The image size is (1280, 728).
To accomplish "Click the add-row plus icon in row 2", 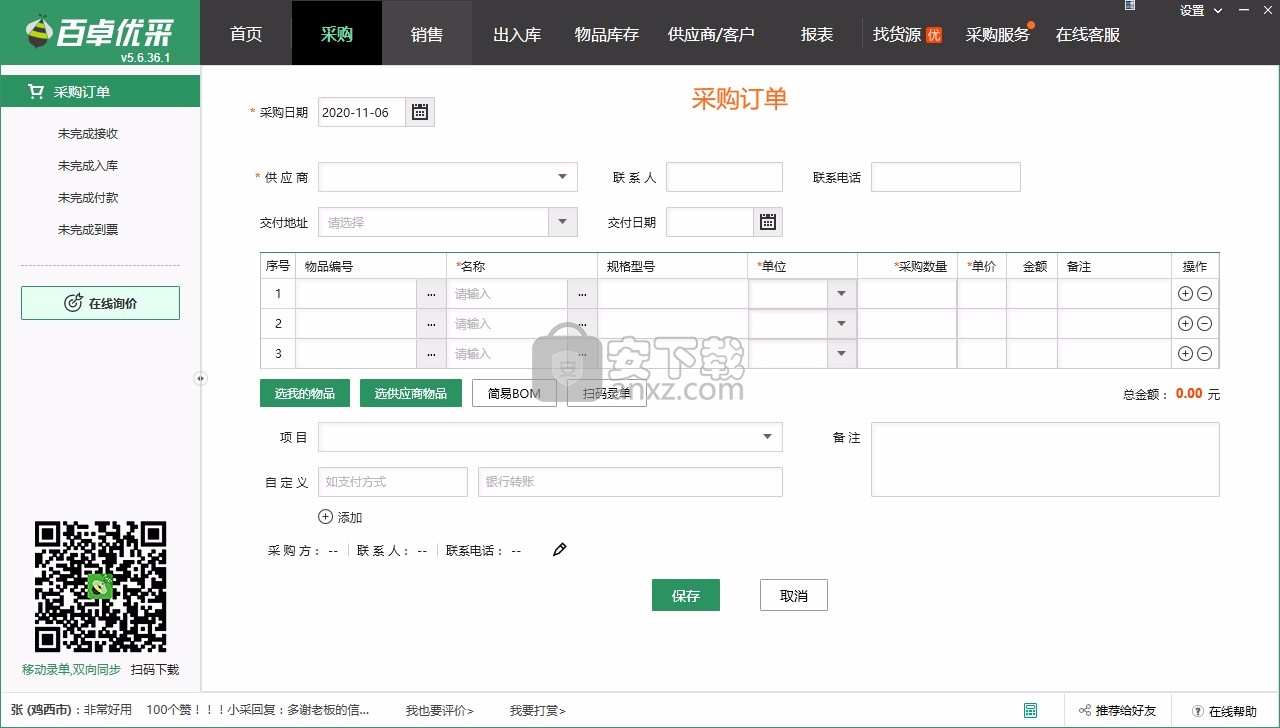I will pos(1185,324).
